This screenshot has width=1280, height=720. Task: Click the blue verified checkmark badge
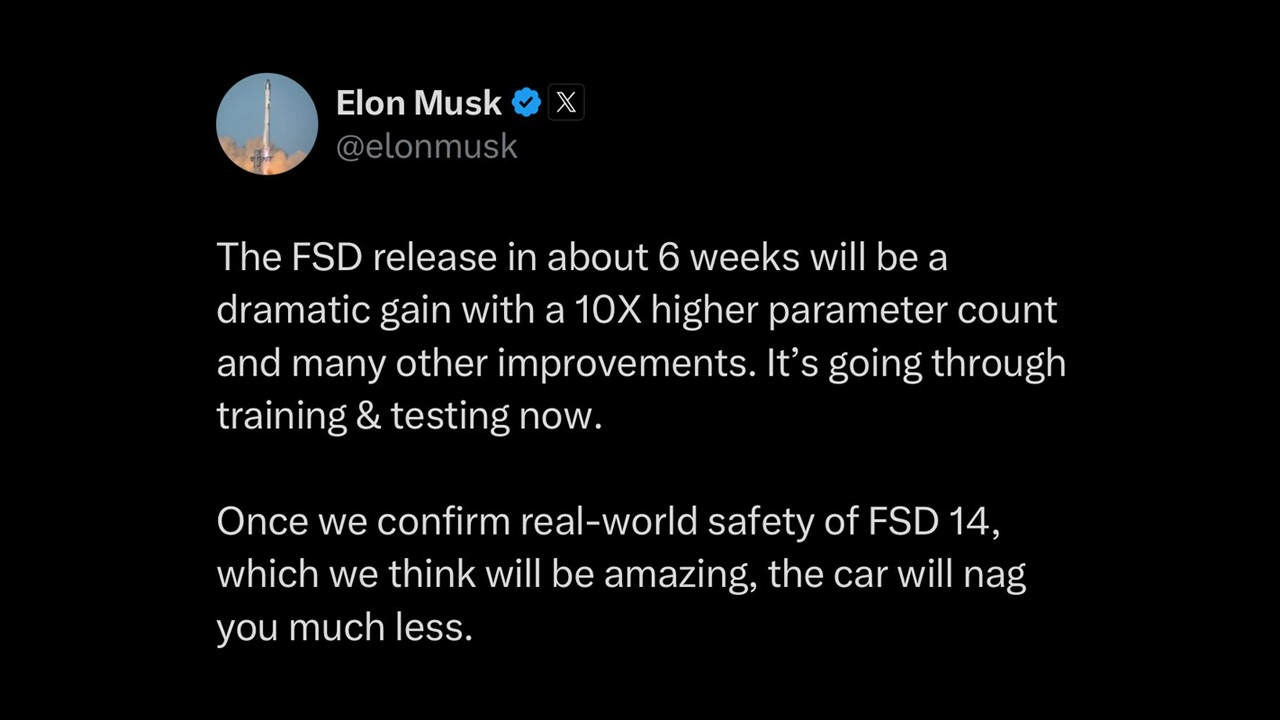[526, 102]
